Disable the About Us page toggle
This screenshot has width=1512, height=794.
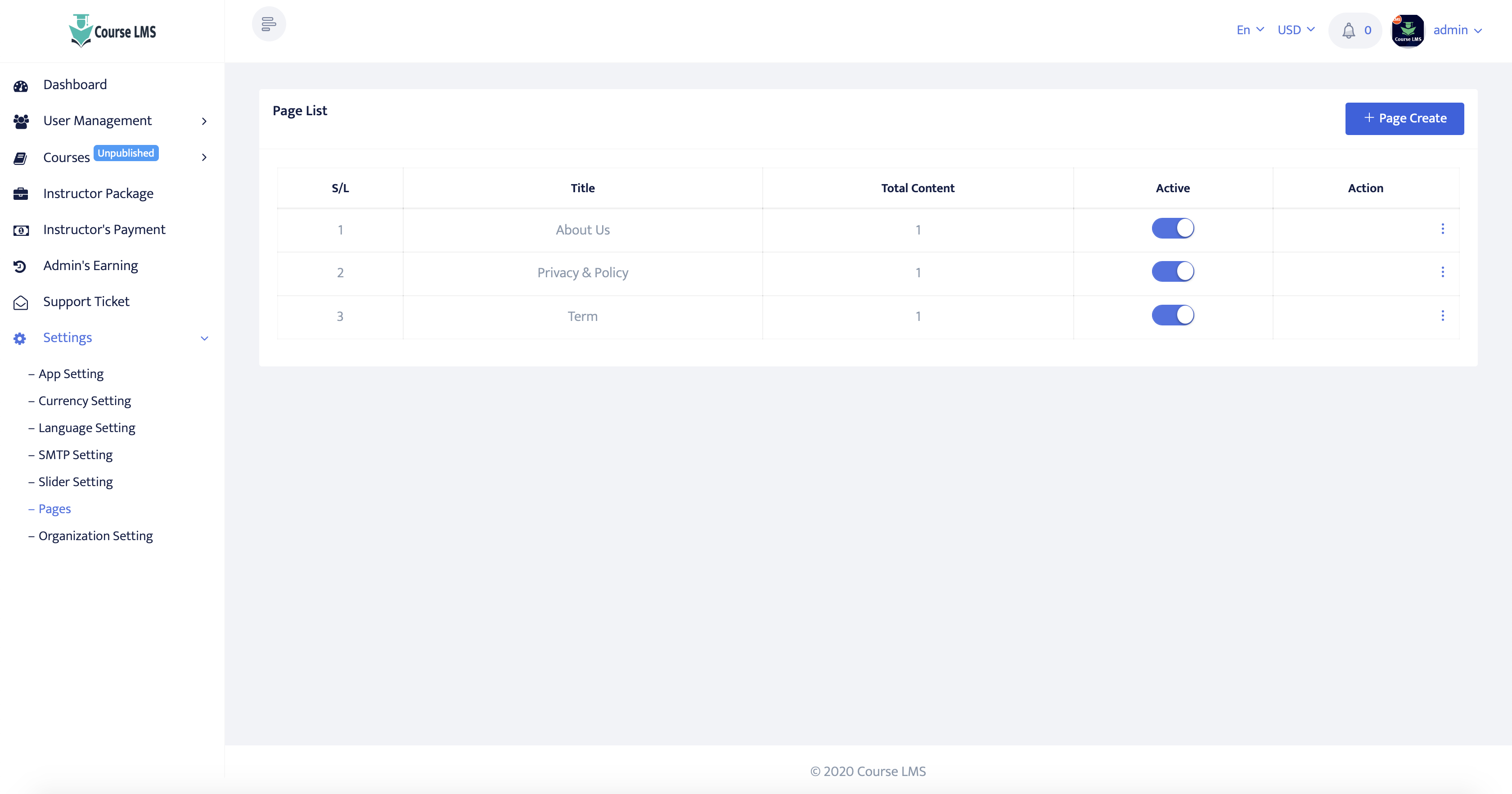coord(1173,229)
